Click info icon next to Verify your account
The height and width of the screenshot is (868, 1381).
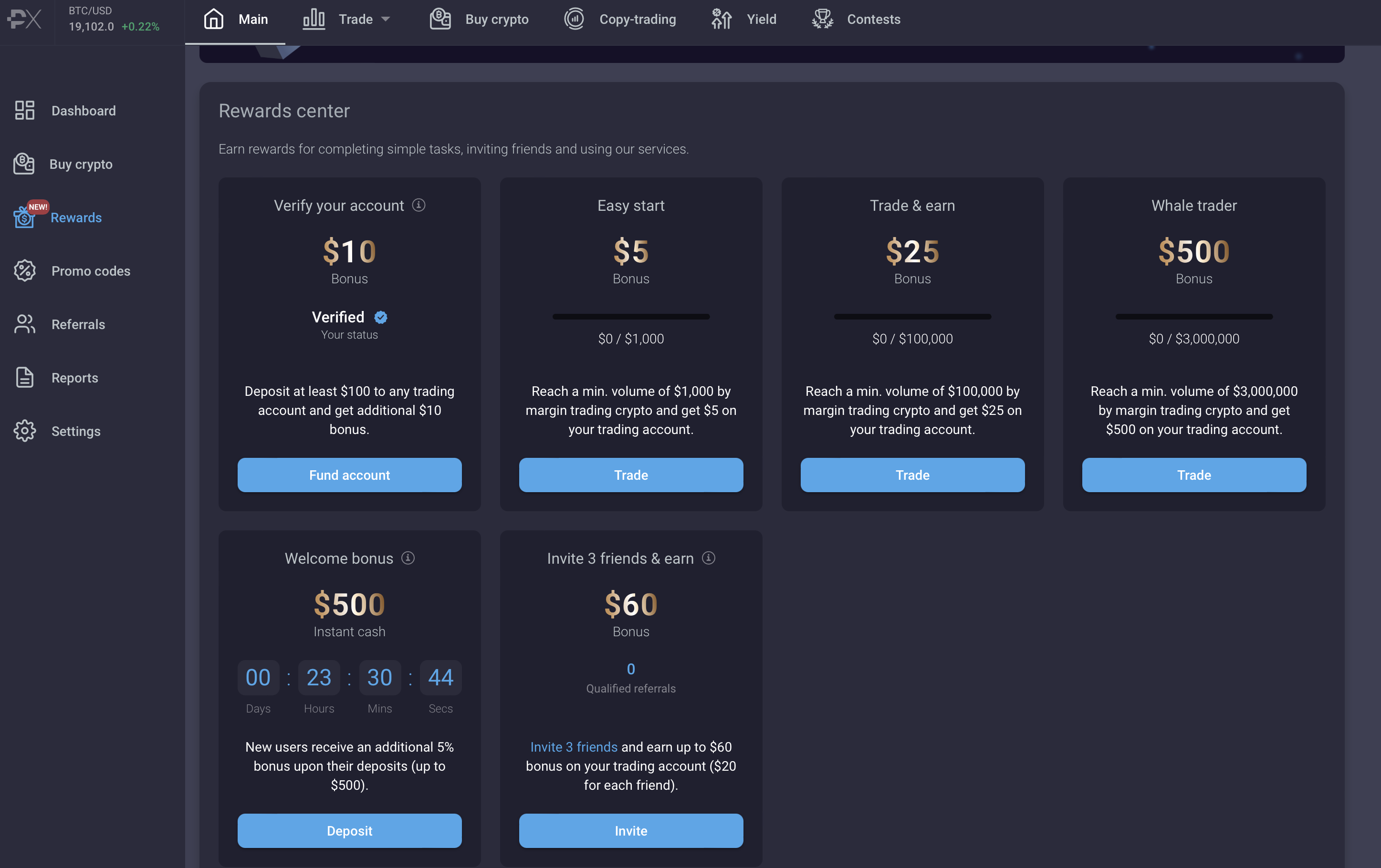point(418,205)
